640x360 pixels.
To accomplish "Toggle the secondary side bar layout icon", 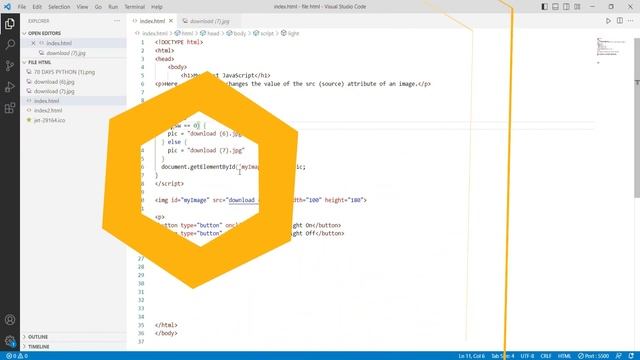I will pyautogui.click(x=566, y=7).
